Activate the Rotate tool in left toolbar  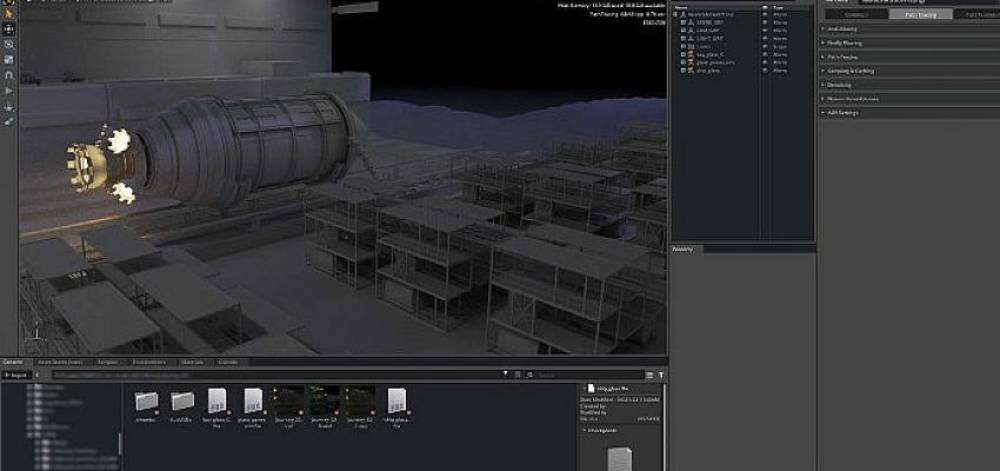click(x=9, y=44)
